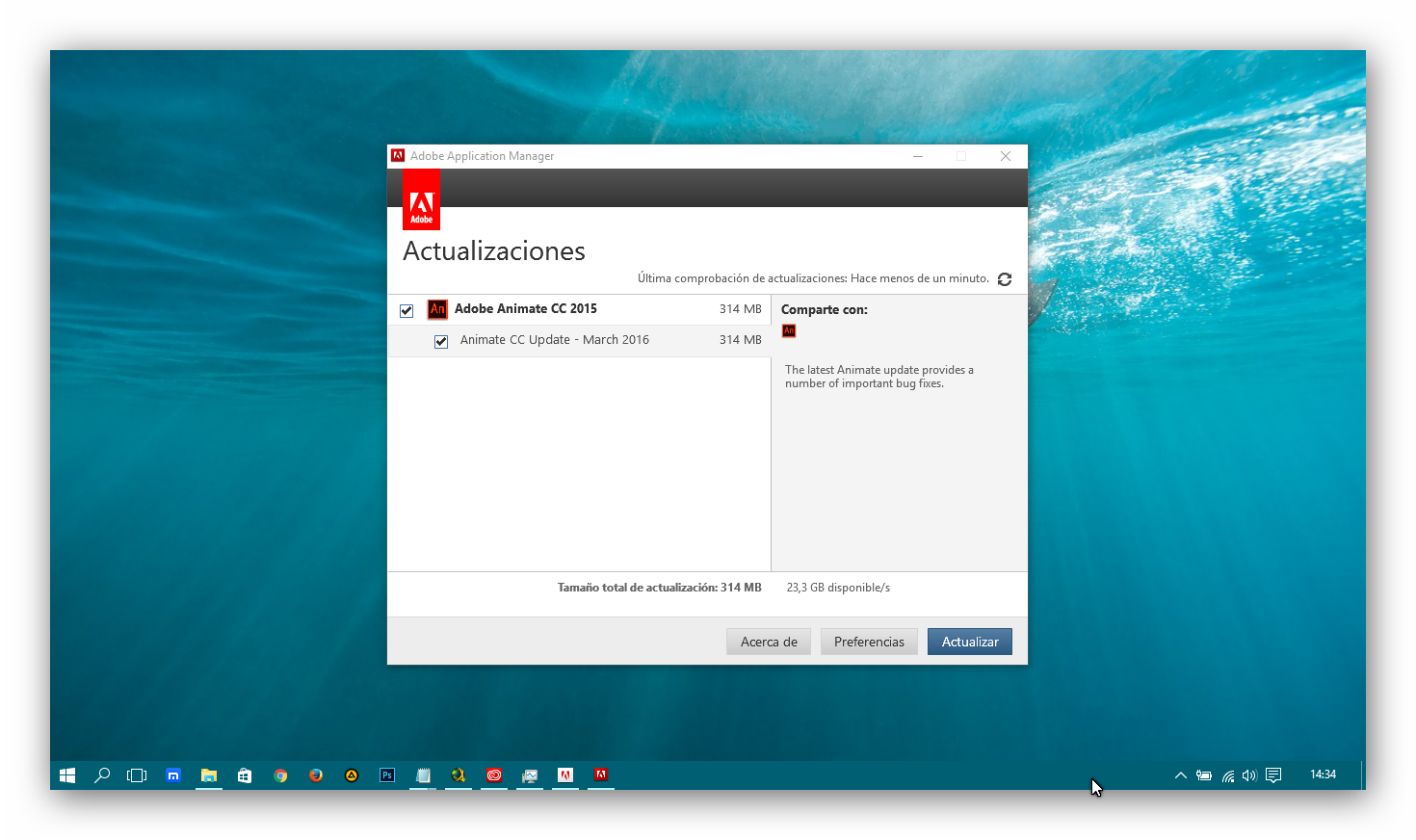
Task: Click the battery power tray icon
Action: pyautogui.click(x=1204, y=775)
